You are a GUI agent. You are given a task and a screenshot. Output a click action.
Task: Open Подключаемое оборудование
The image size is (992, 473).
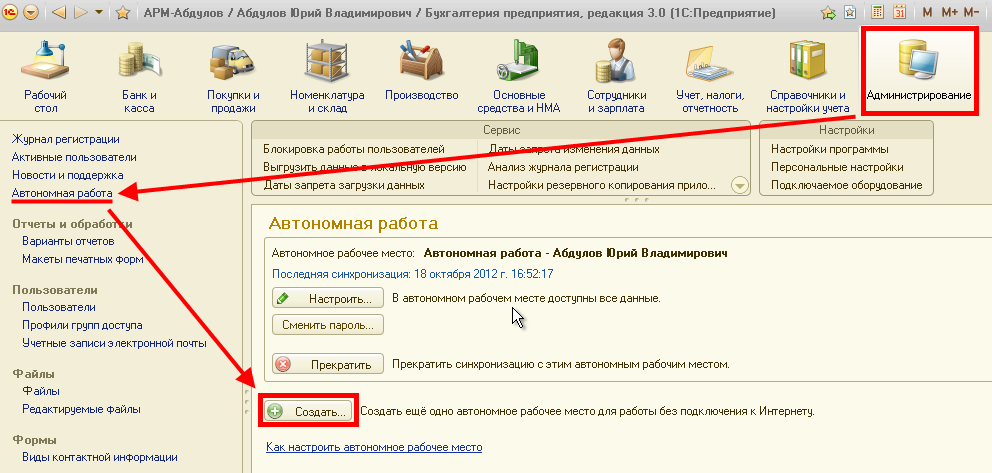pyautogui.click(x=846, y=185)
